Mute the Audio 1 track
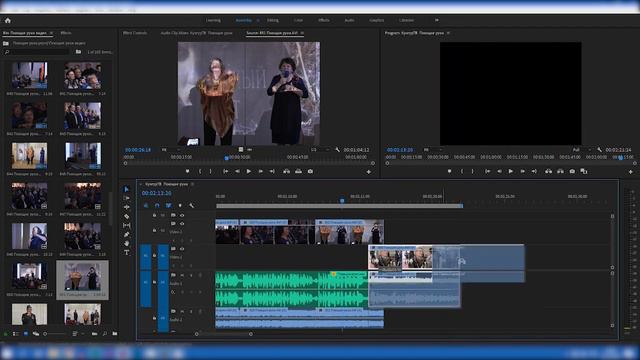The width and height of the screenshot is (640, 360). pos(182,276)
